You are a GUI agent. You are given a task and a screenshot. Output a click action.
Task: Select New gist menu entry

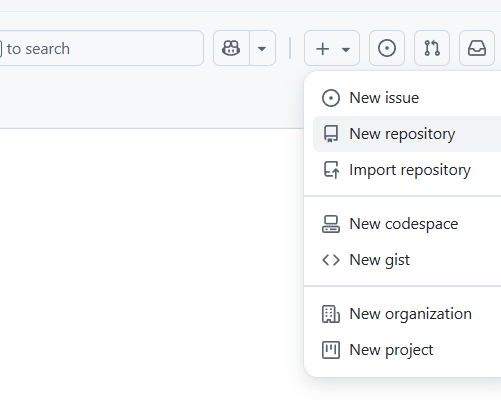click(x=407, y=260)
